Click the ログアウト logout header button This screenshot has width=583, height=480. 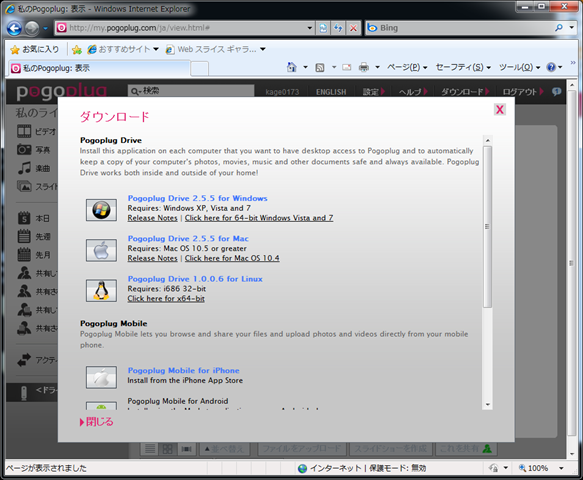tap(523, 92)
